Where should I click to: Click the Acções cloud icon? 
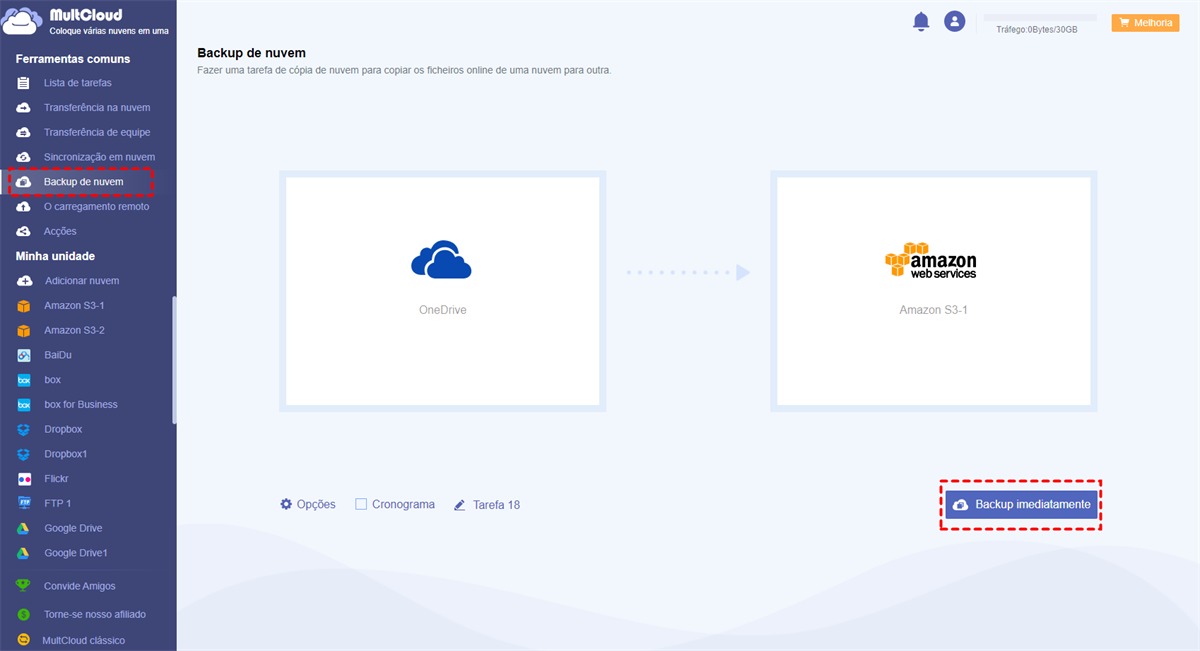pyautogui.click(x=24, y=231)
